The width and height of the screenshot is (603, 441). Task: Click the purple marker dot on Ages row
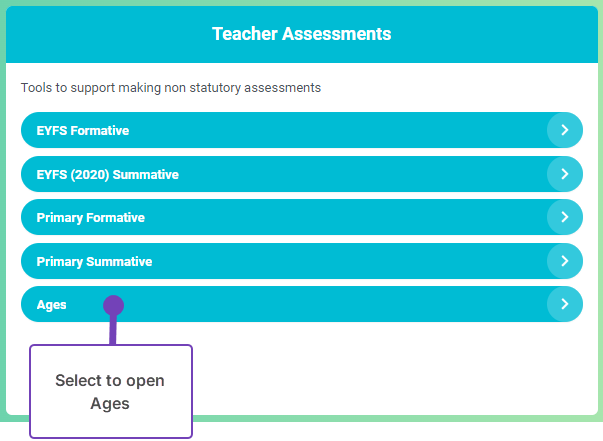click(113, 304)
